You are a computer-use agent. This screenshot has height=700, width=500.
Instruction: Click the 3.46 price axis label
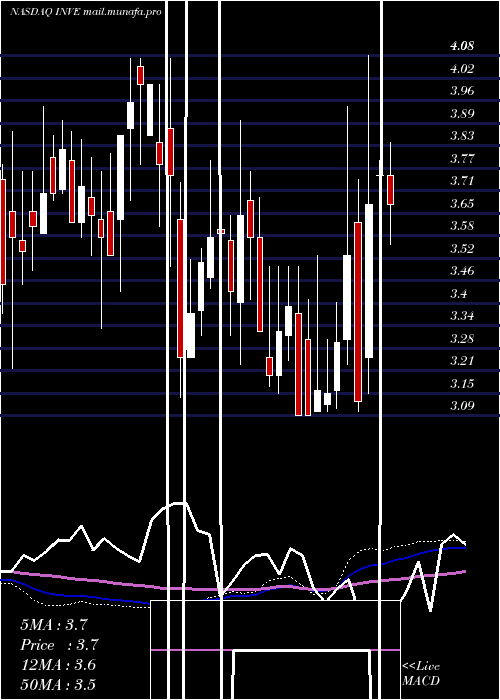tap(462, 271)
